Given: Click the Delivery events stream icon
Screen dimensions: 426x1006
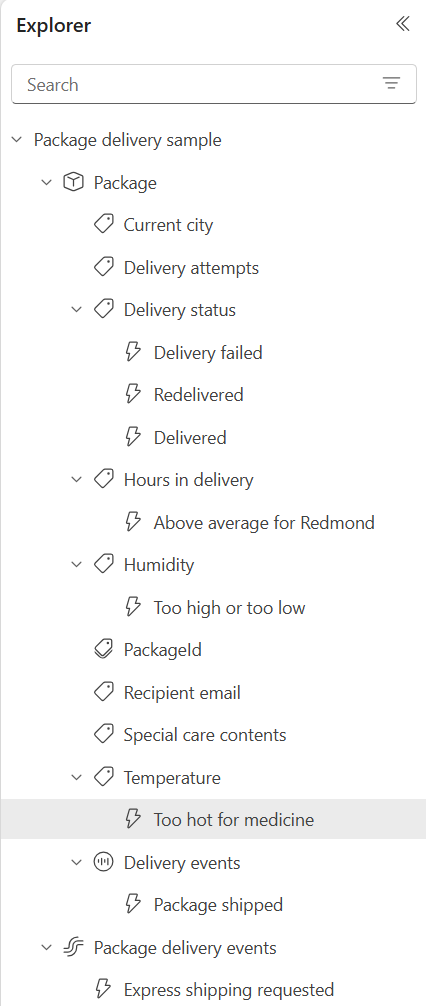Looking at the screenshot, I should click(103, 862).
